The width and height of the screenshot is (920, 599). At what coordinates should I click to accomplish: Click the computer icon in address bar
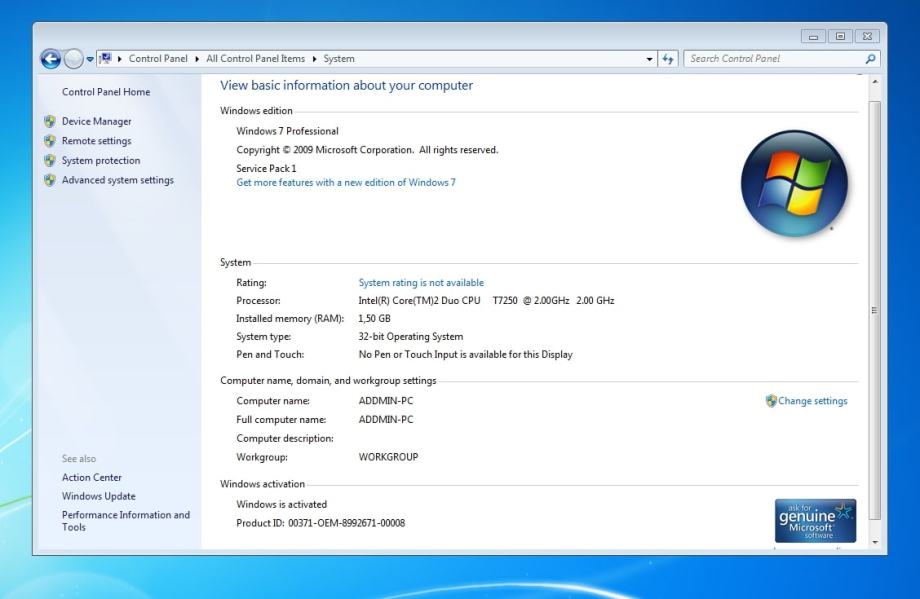(x=107, y=59)
